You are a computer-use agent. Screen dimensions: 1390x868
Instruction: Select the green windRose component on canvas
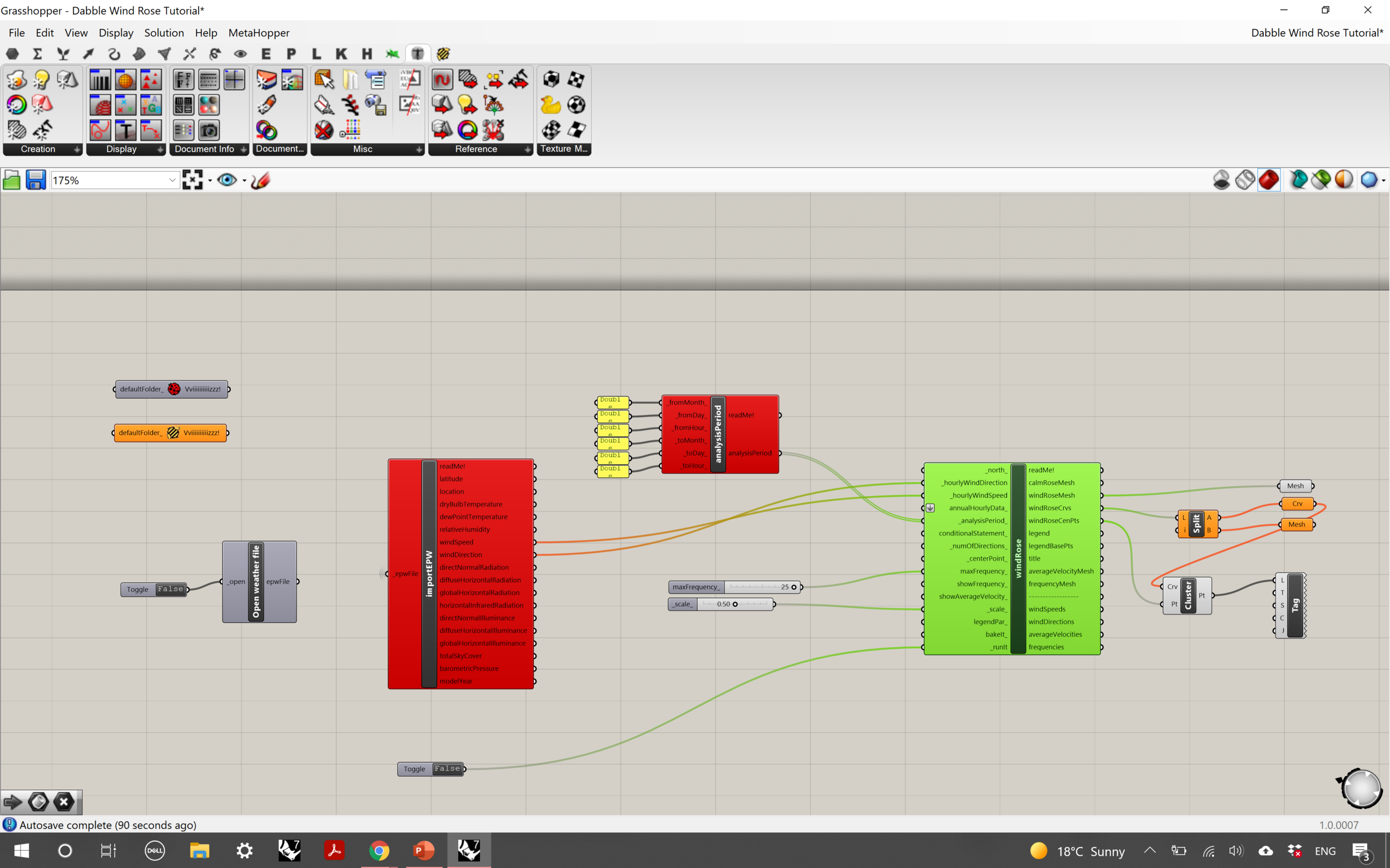(x=1019, y=560)
